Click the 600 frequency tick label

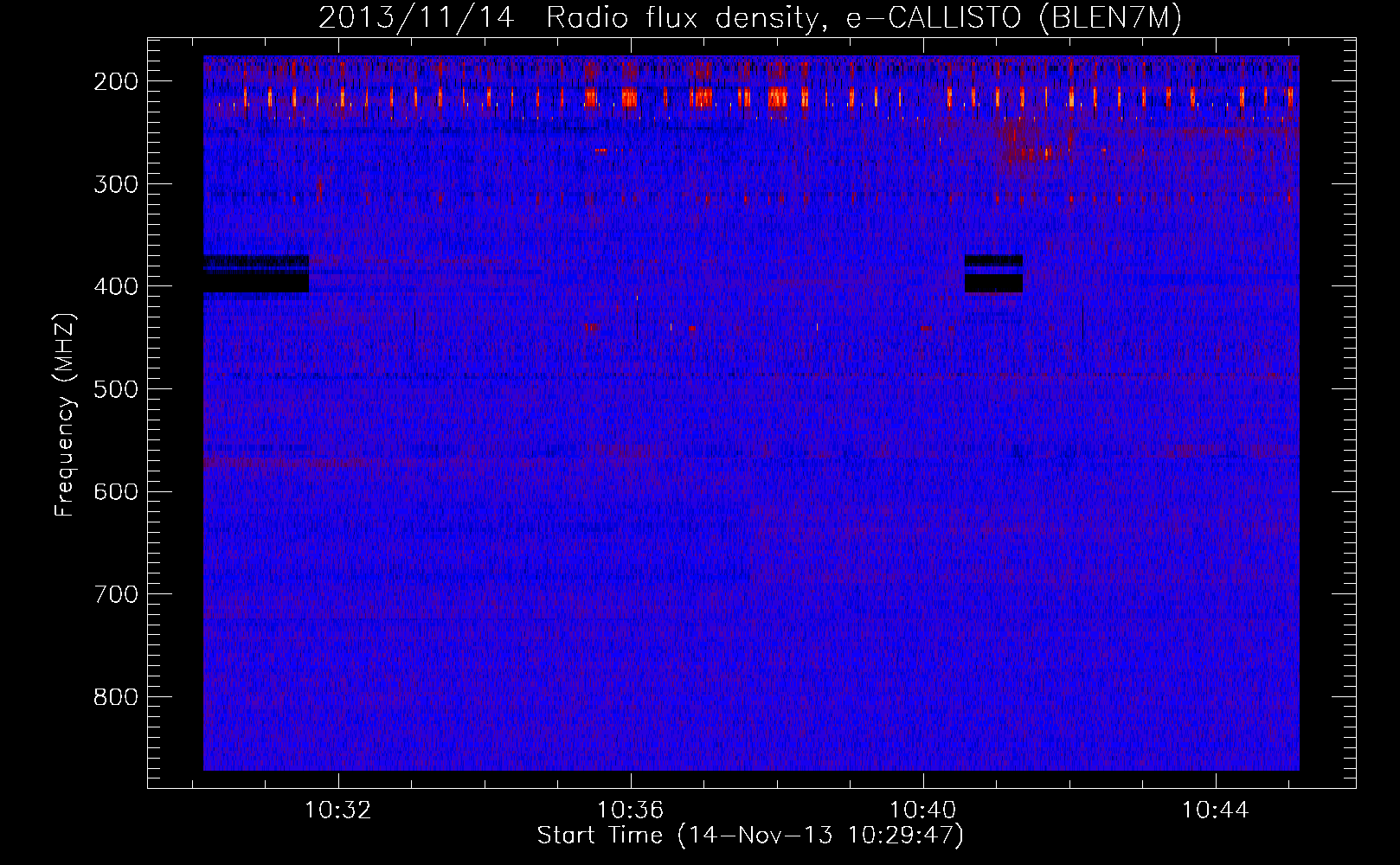[x=115, y=491]
